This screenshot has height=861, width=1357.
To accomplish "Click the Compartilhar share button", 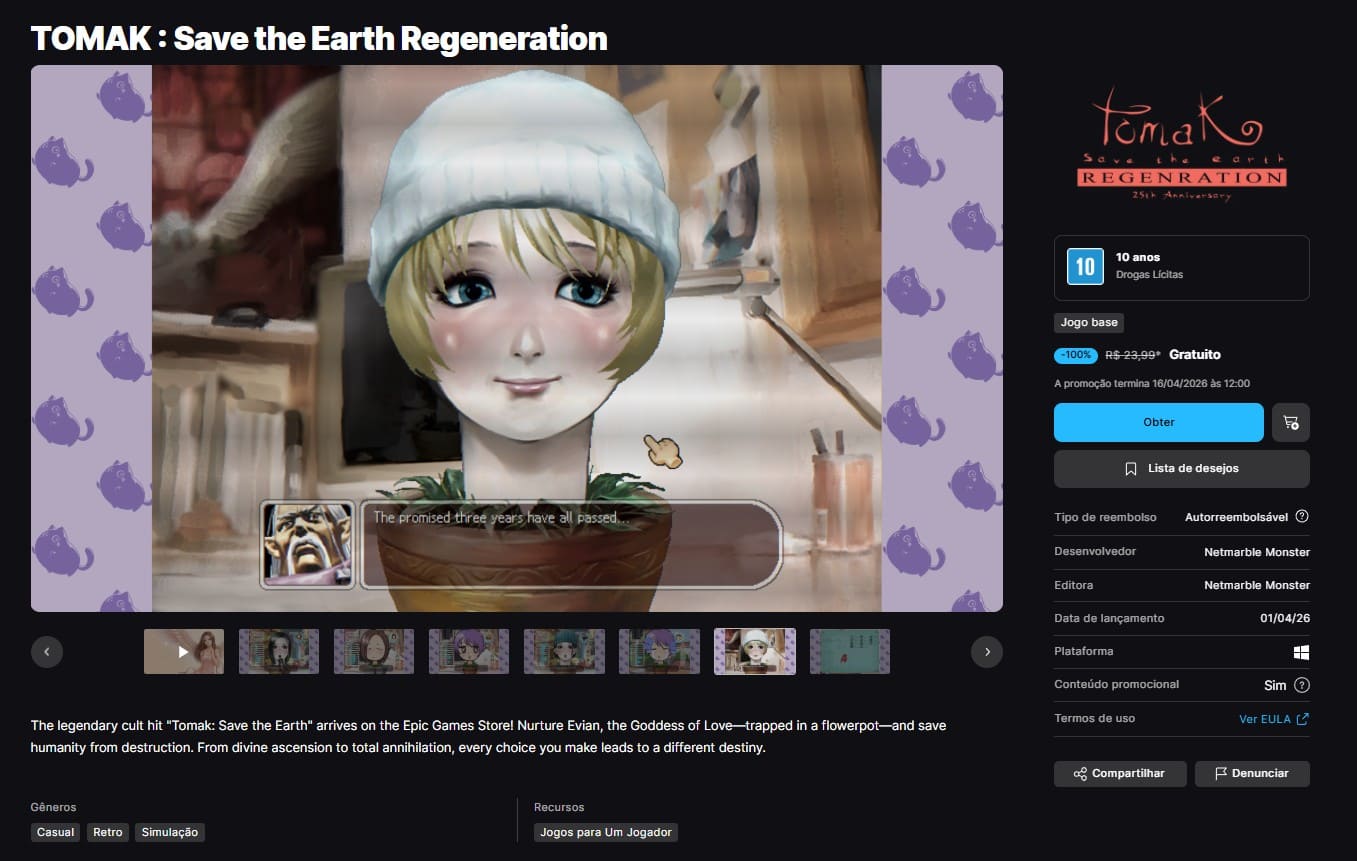I will (1120, 774).
